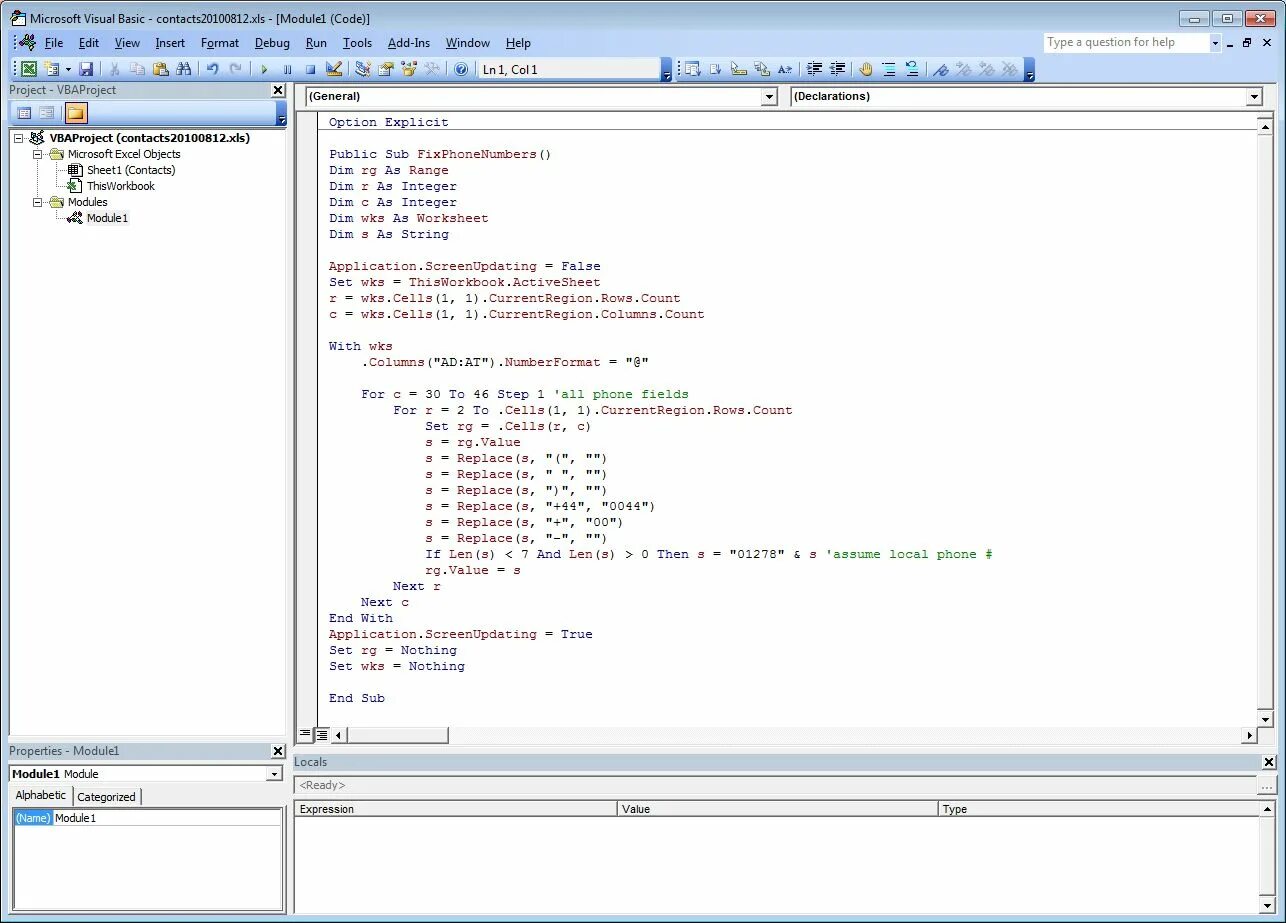Open Standard toolbar options arrow beside Ln 1, Col 1
1286x923 pixels.
[x=666, y=70]
